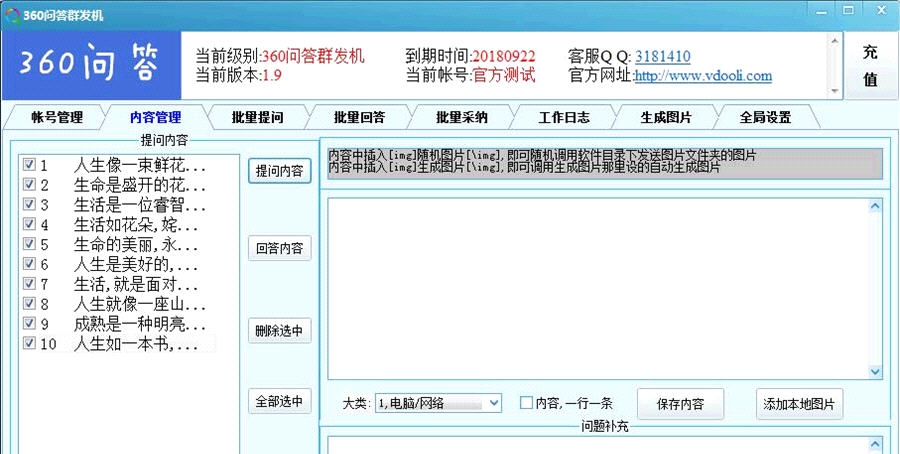Click the expiry date value 20180922

[x=504, y=57]
